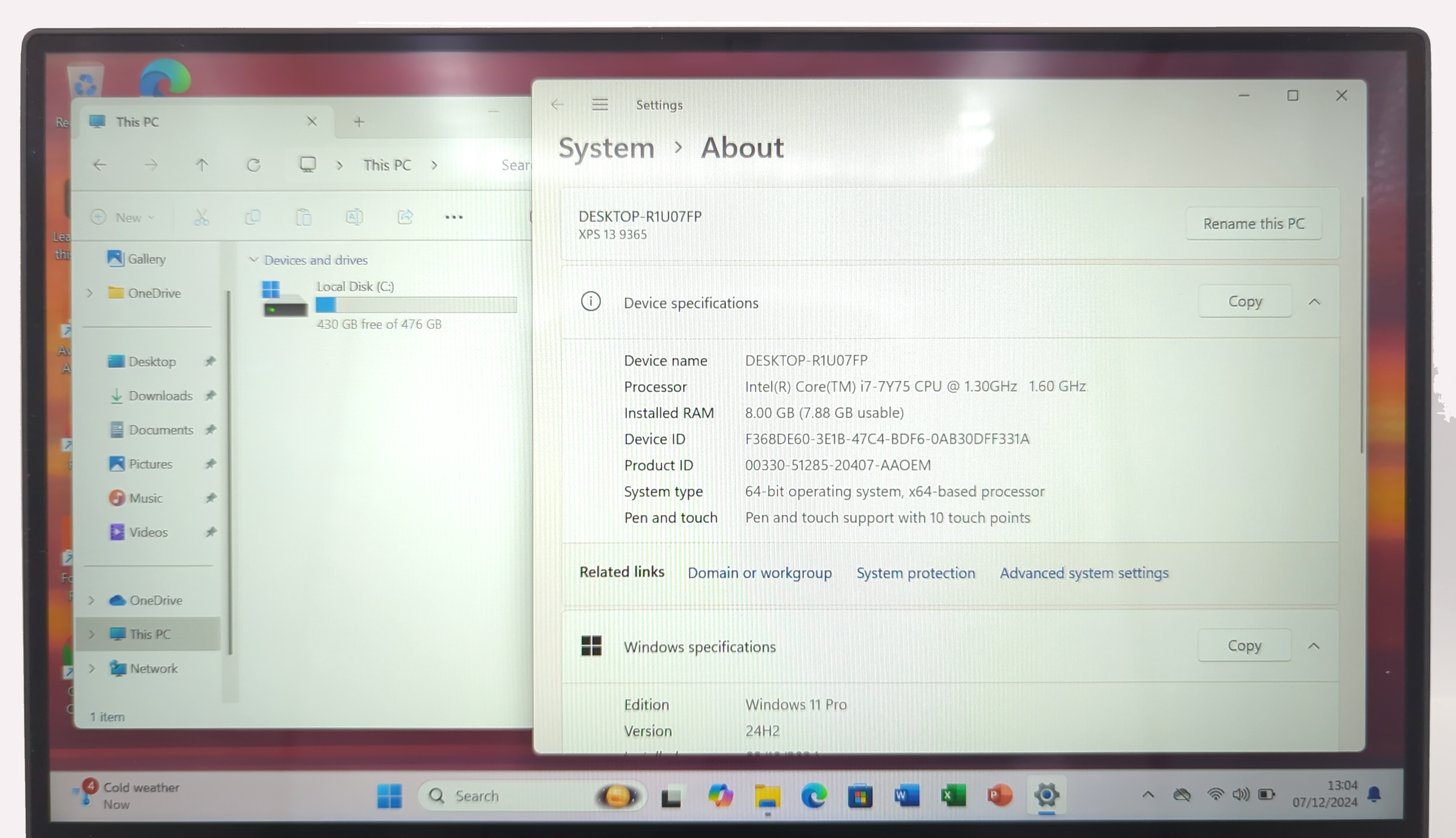This screenshot has height=838, width=1456.
Task: Open the Settings hamburger navigation menu
Action: [600, 105]
